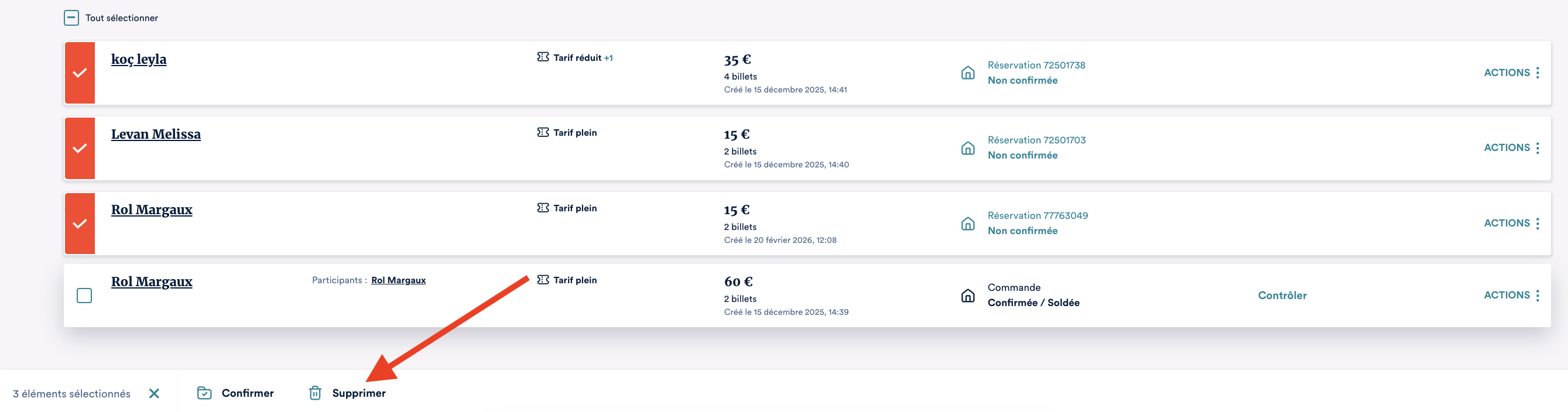
Task: Click the house icon beside Réservation 72501738
Action: point(967,73)
